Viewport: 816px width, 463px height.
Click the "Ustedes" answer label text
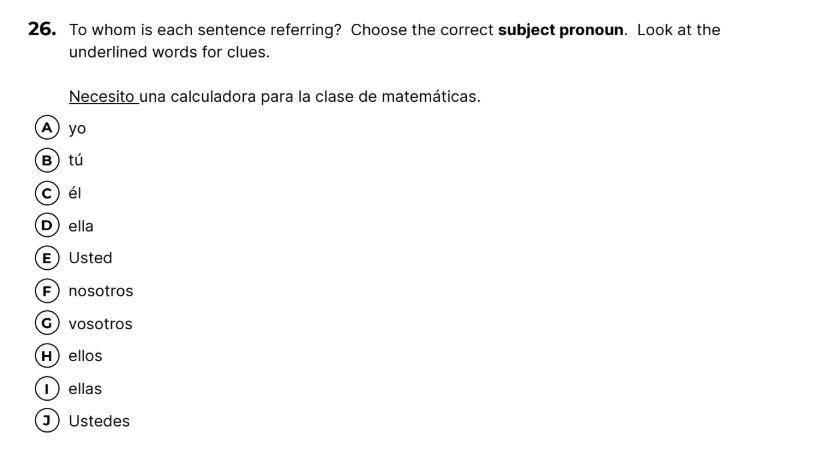pyautogui.click(x=99, y=421)
